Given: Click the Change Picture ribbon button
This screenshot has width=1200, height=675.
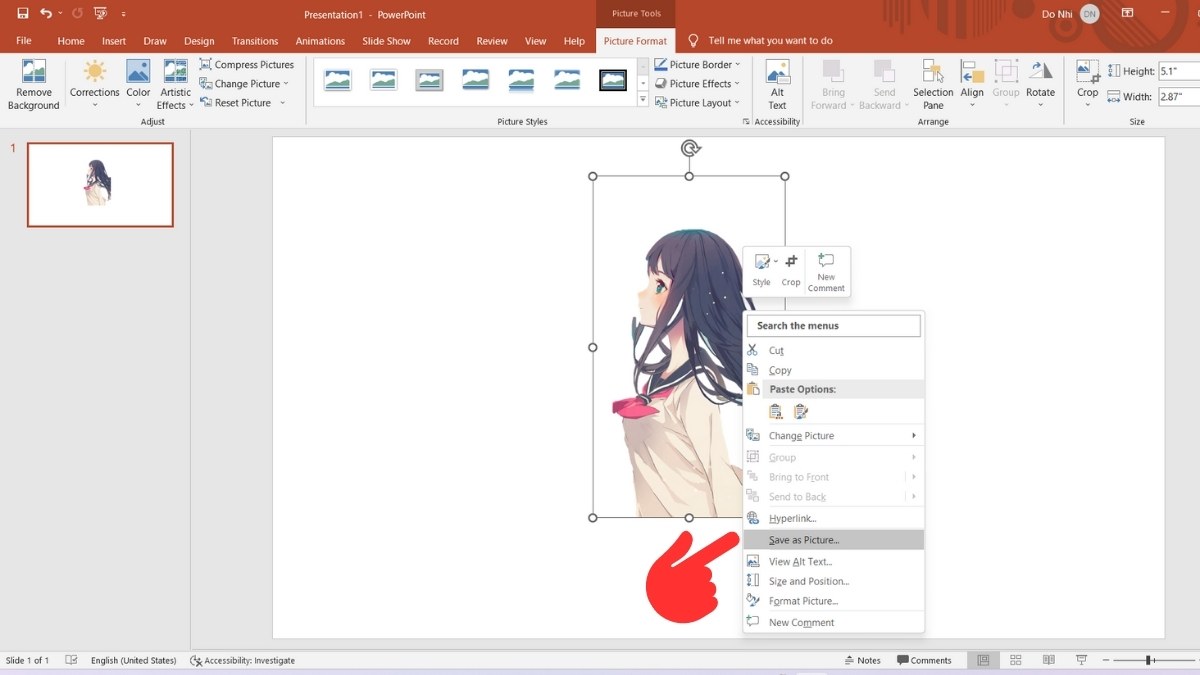Looking at the screenshot, I should (244, 84).
